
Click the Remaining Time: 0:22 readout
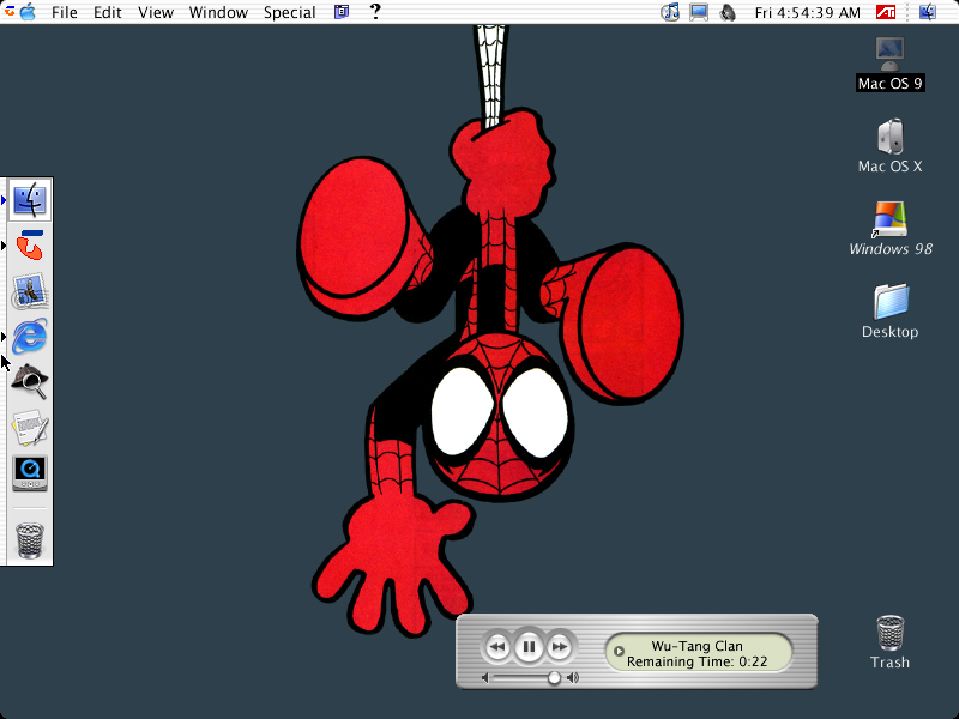tap(697, 662)
